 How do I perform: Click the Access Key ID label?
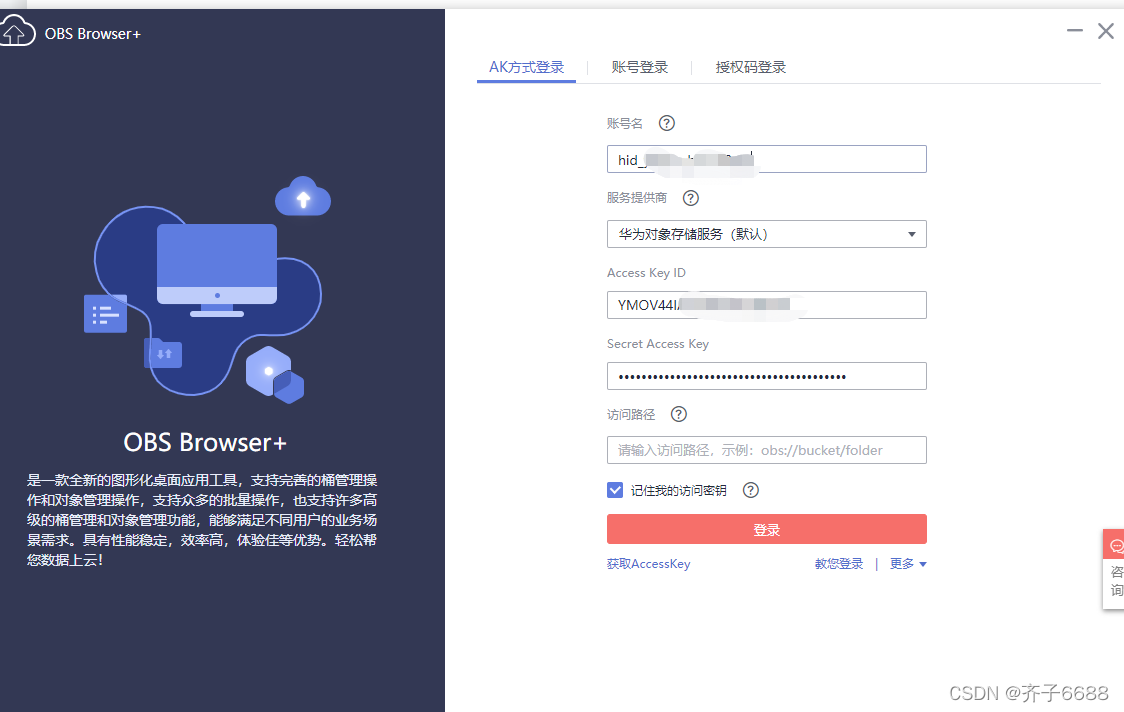(x=646, y=272)
